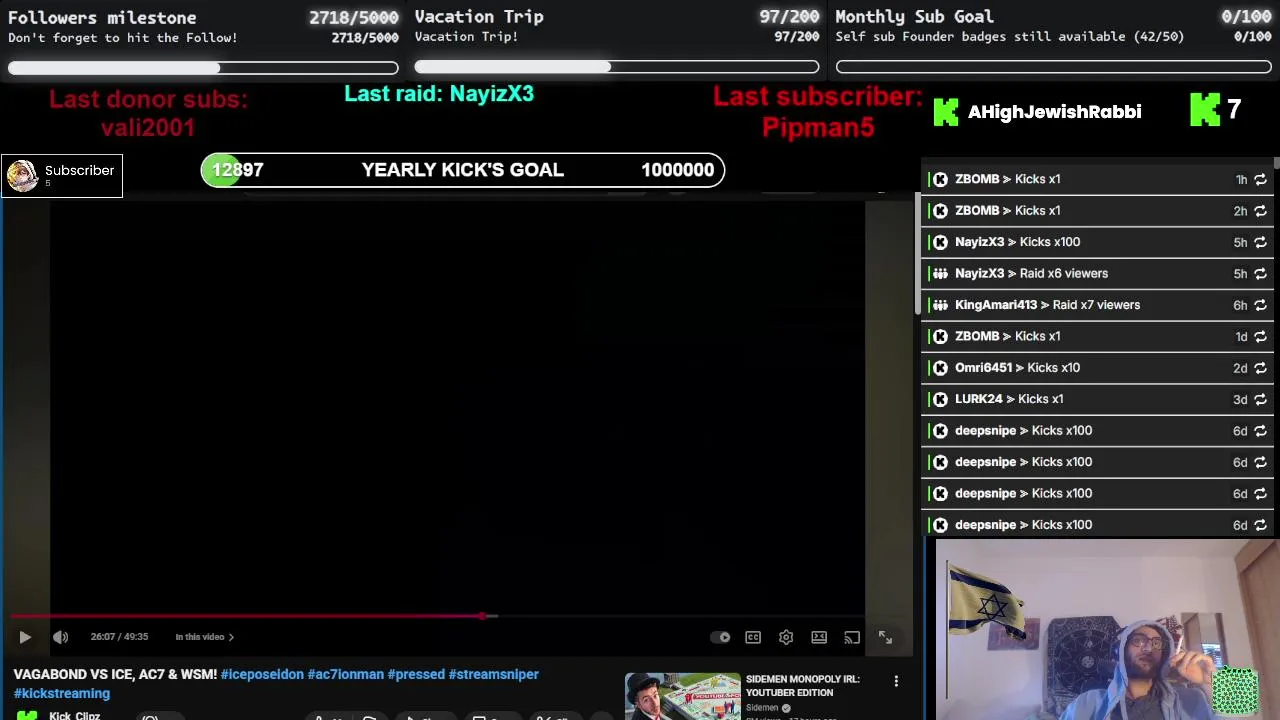Click 'Last raid: NayizX3' text

click(439, 93)
